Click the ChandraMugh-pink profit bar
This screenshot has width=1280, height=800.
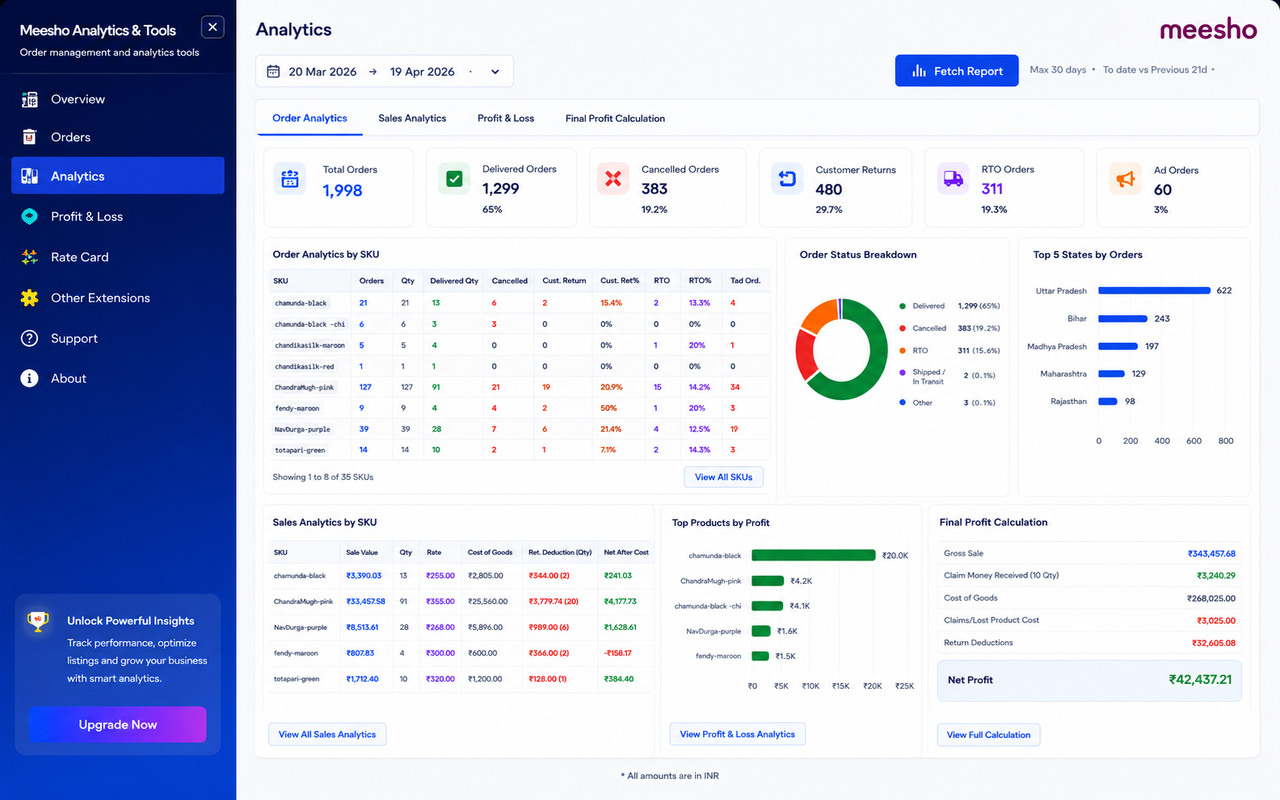(768, 580)
